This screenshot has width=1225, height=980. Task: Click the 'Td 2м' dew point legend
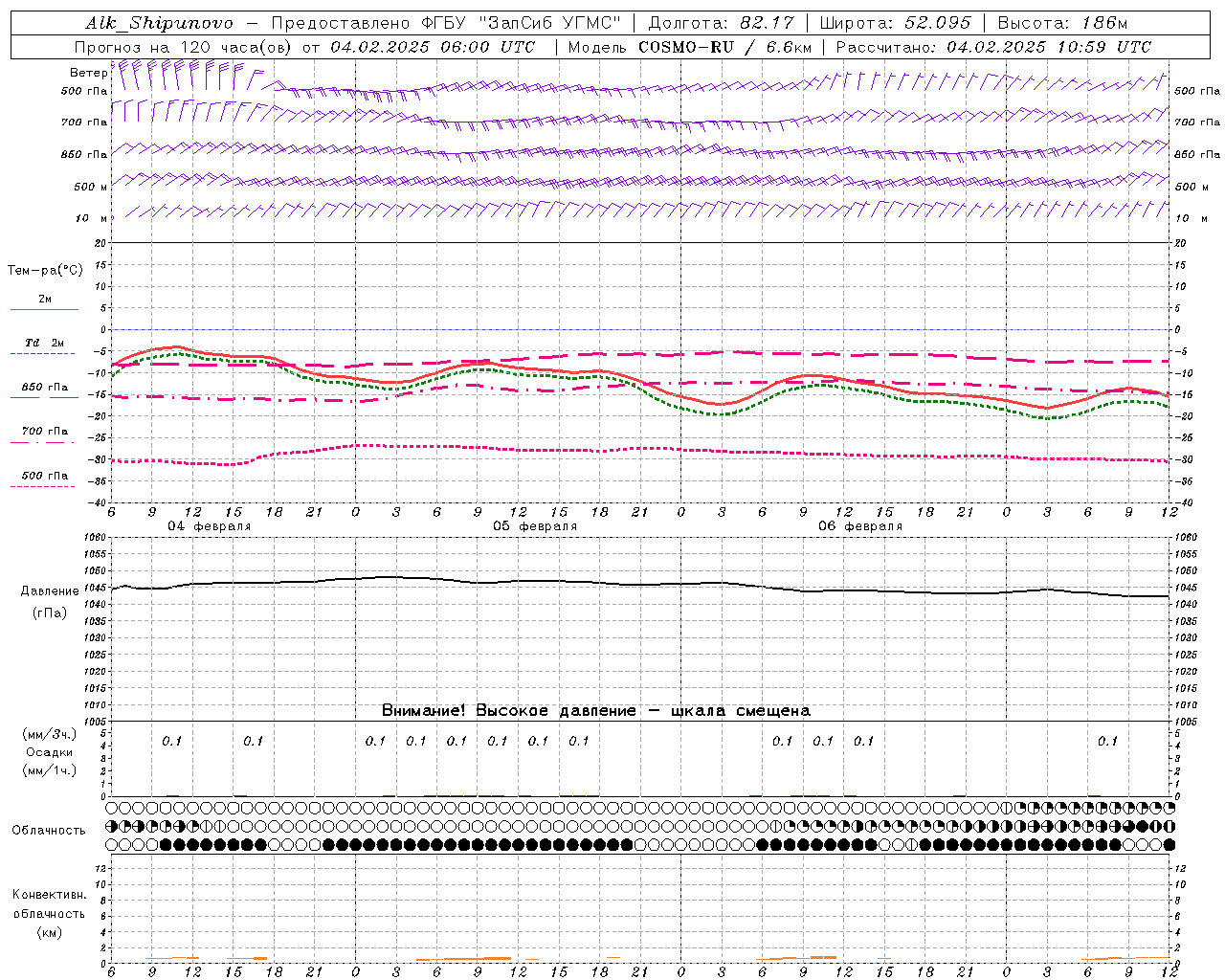pyautogui.click(x=44, y=346)
